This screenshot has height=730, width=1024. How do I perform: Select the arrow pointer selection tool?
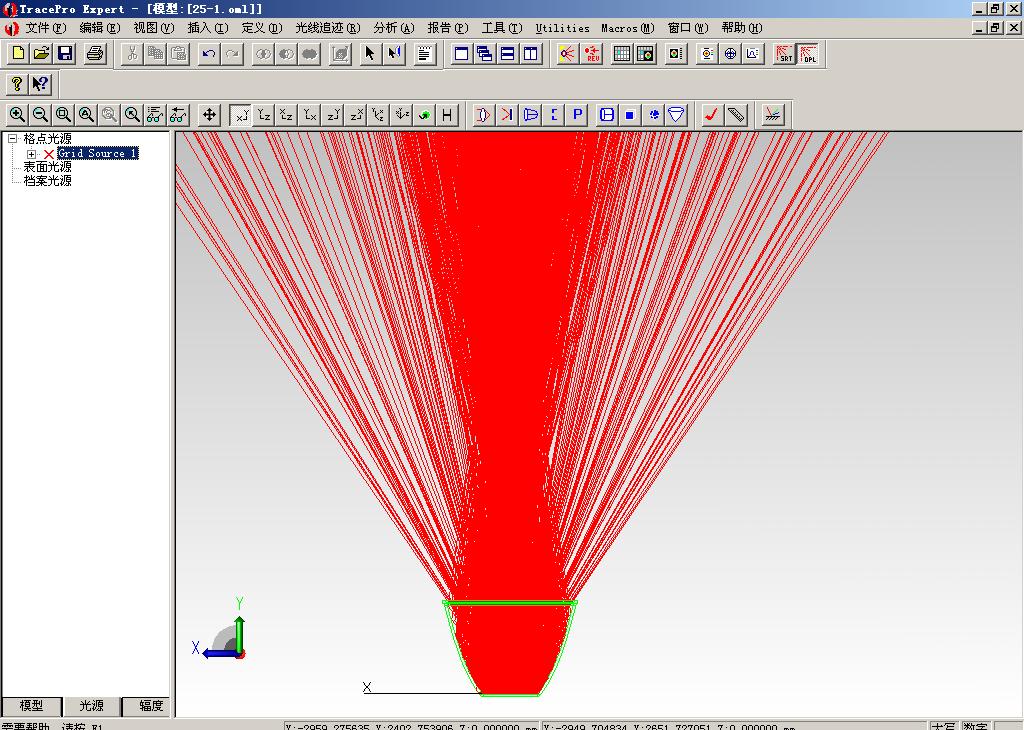pos(370,54)
